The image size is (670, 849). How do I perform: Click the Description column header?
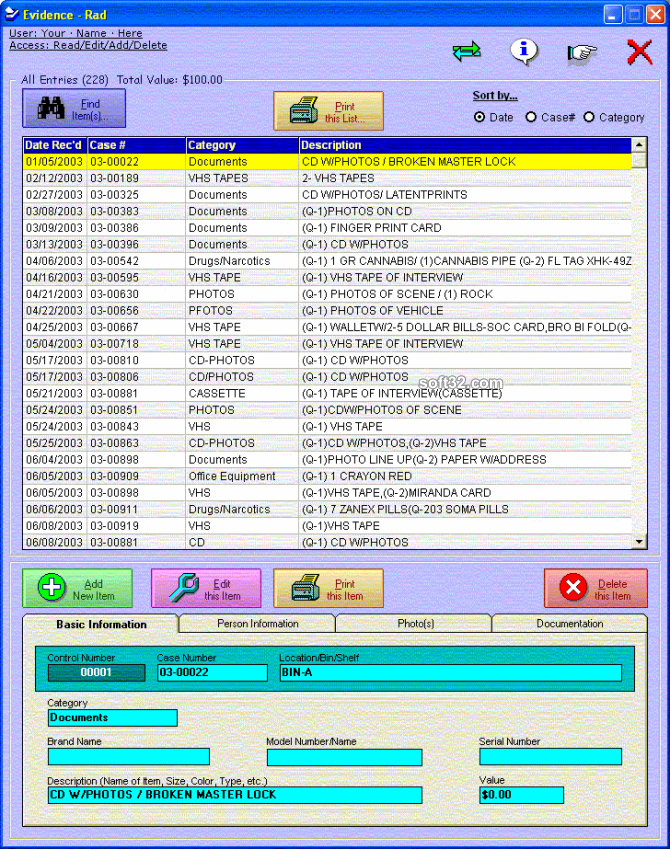(465, 145)
